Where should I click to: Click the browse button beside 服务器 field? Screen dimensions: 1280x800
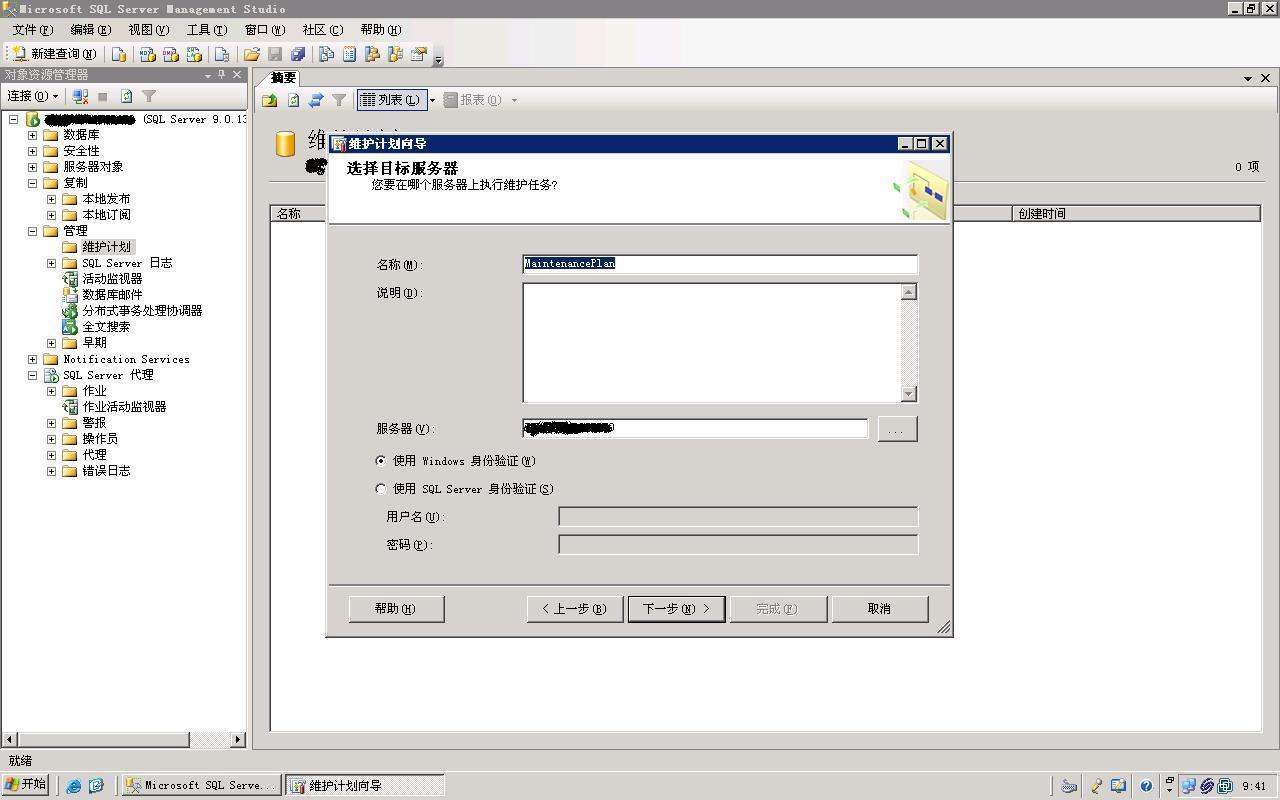coord(895,428)
